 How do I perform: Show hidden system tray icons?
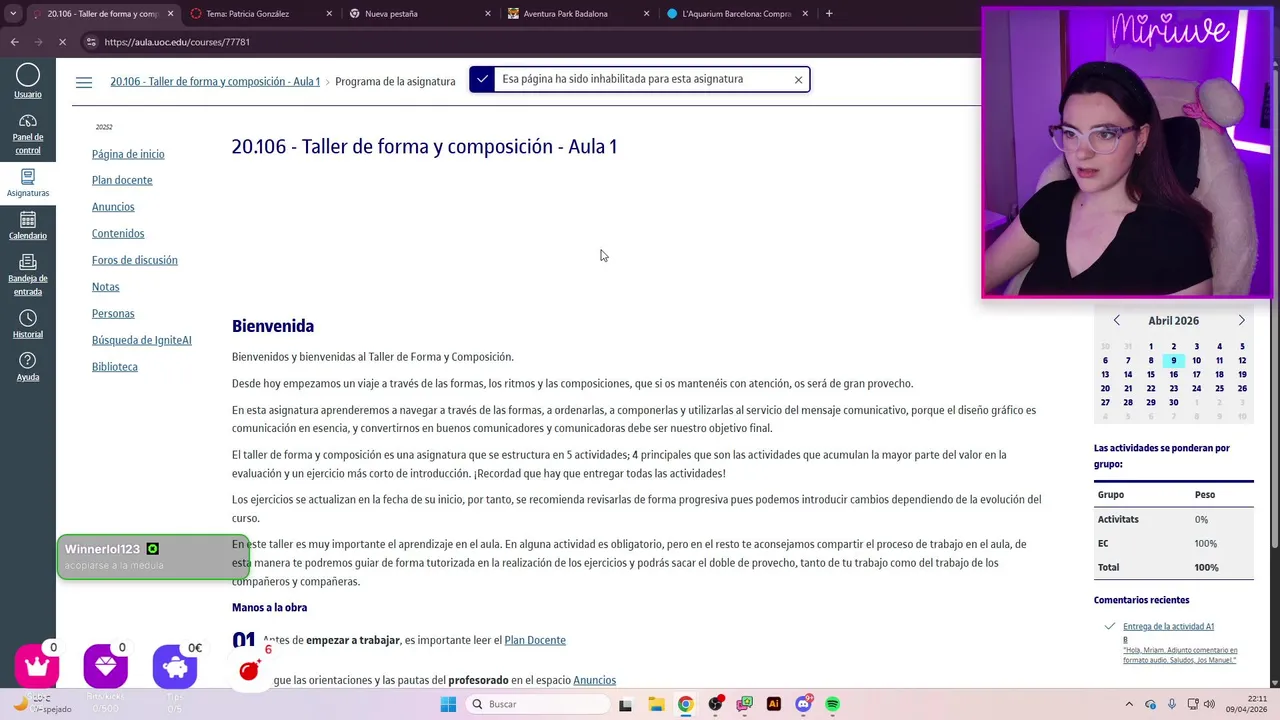click(1130, 704)
